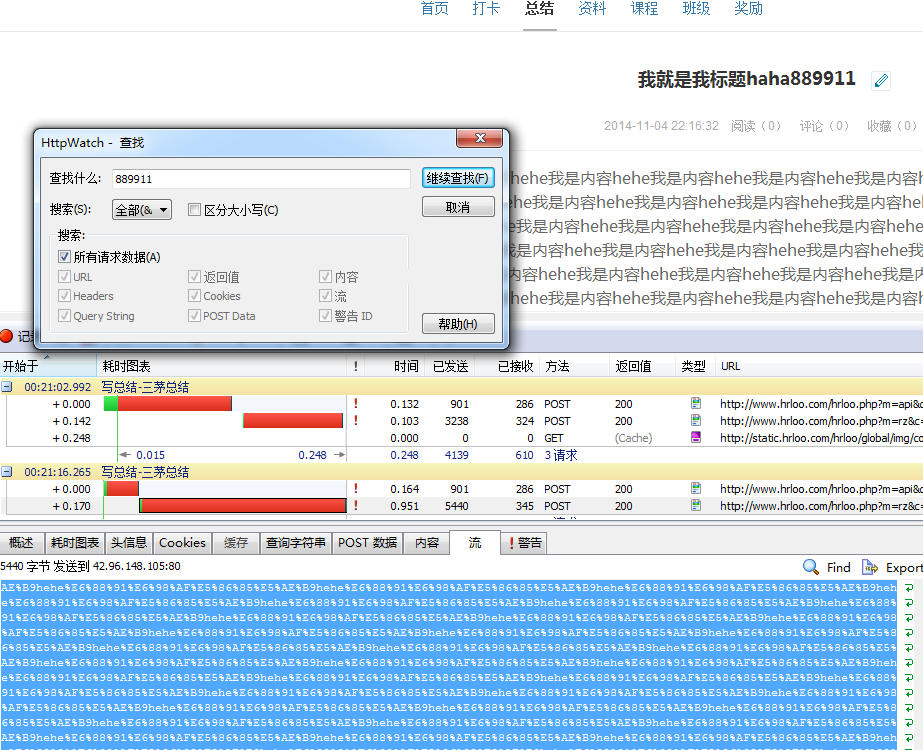This screenshot has height=750, width=923.
Task: Uncheck the 所有请求数据(A) checkbox
Action: click(65, 256)
